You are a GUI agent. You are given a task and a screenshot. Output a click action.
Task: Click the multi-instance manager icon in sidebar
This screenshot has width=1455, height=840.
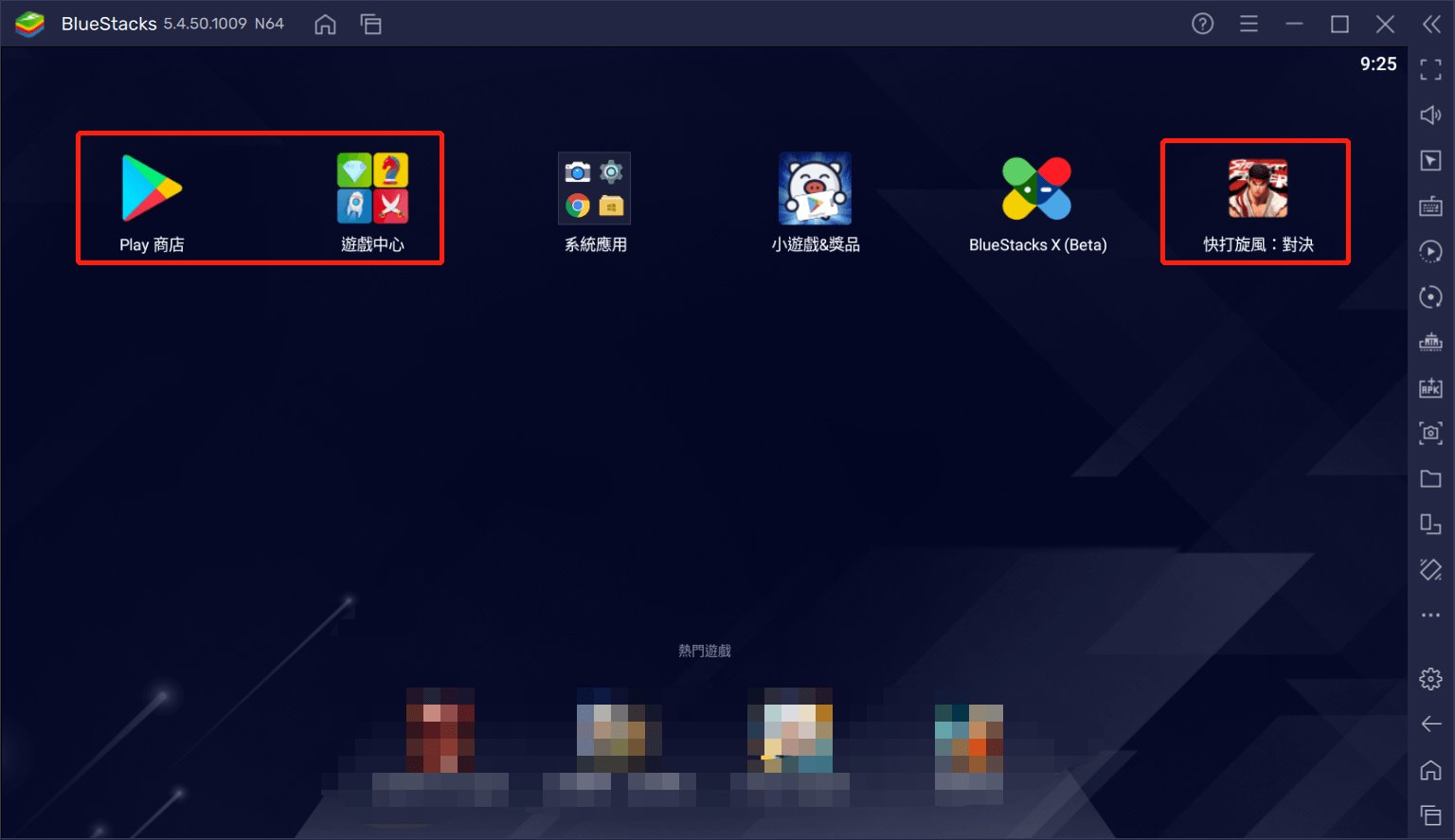(x=1431, y=524)
